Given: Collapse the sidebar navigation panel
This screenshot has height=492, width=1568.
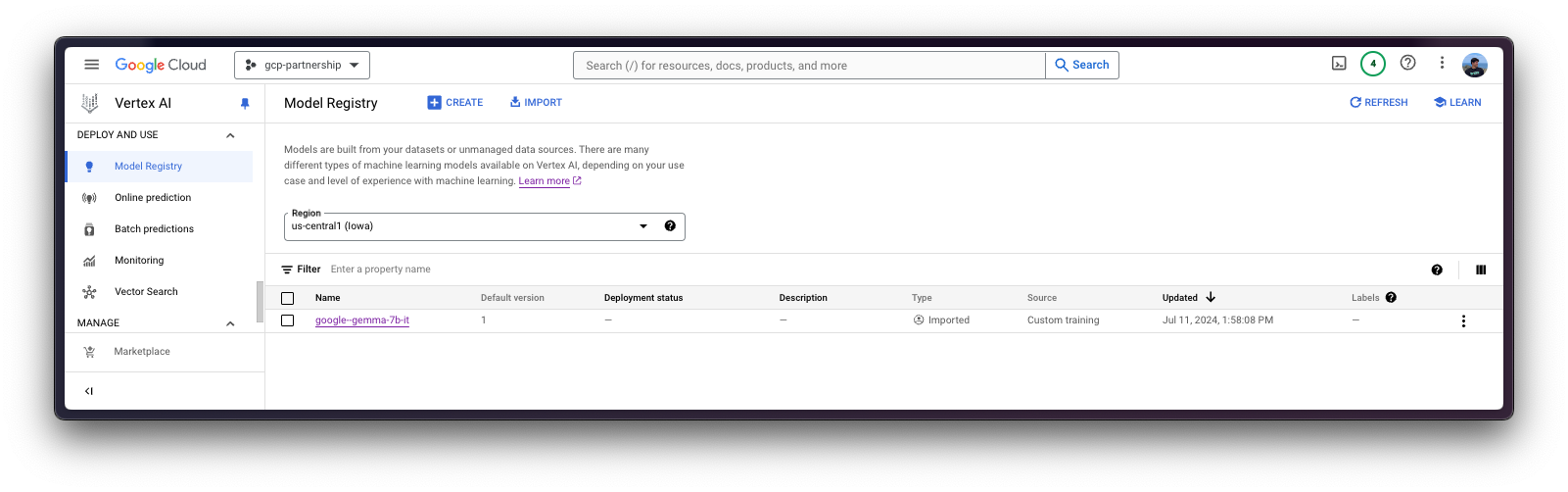Looking at the screenshot, I should (x=89, y=391).
